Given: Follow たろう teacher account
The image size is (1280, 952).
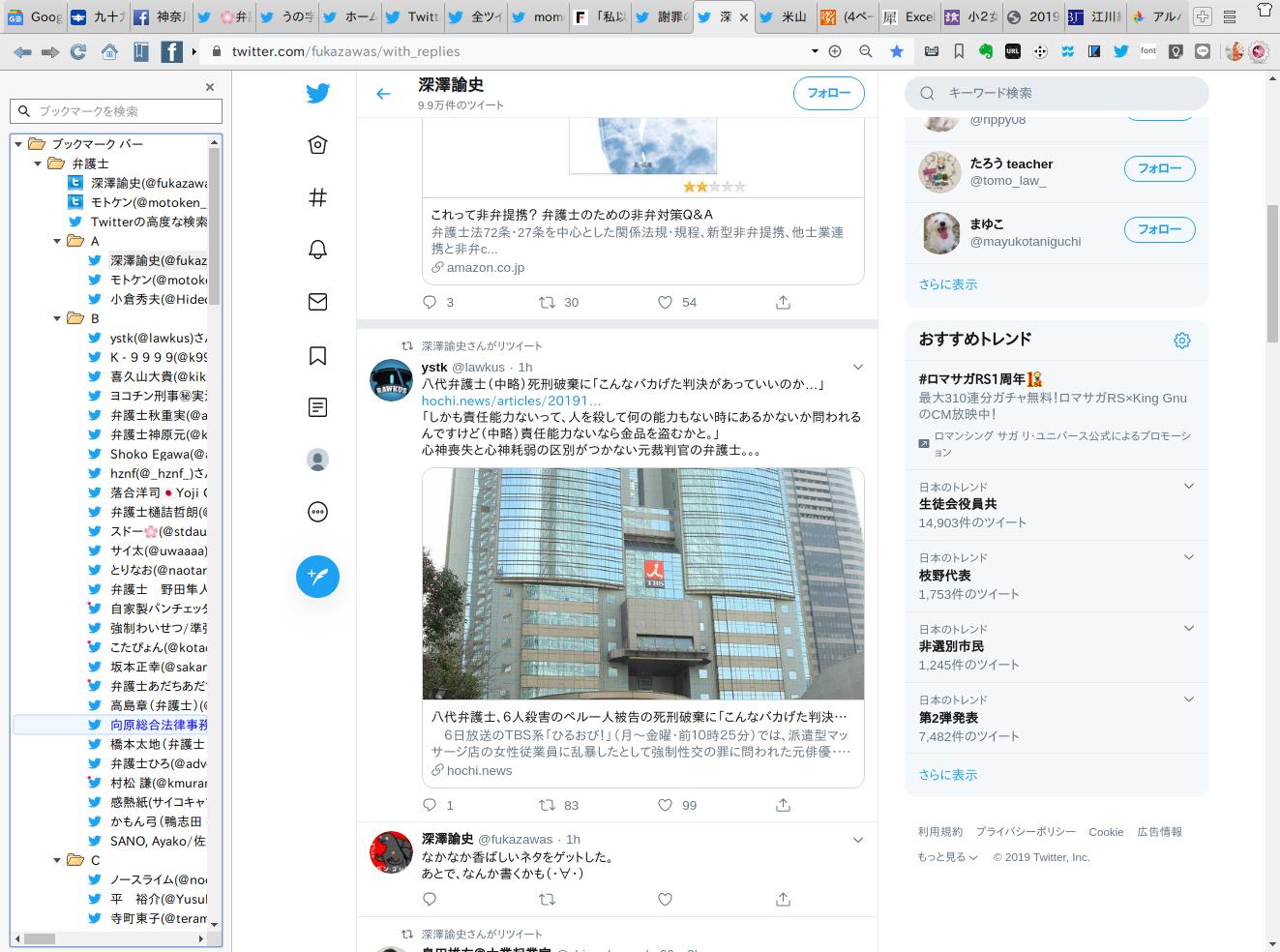Looking at the screenshot, I should (x=1159, y=168).
